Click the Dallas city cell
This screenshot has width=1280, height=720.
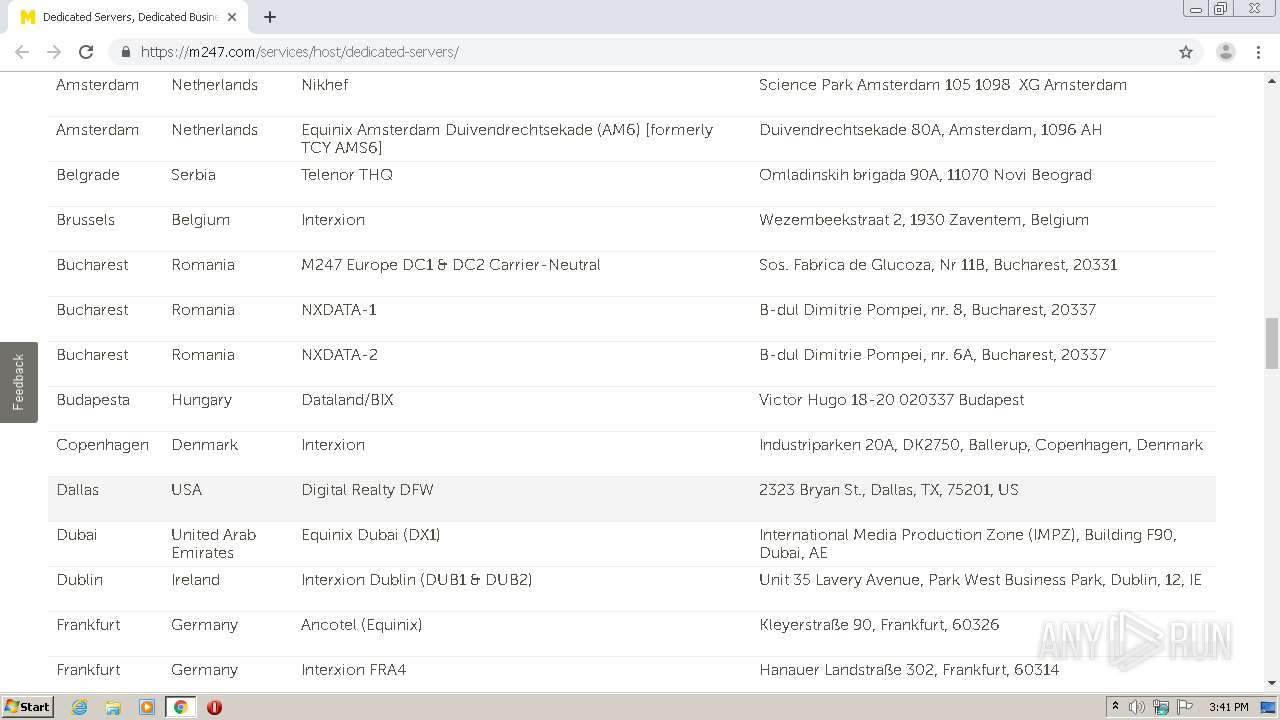(77, 490)
